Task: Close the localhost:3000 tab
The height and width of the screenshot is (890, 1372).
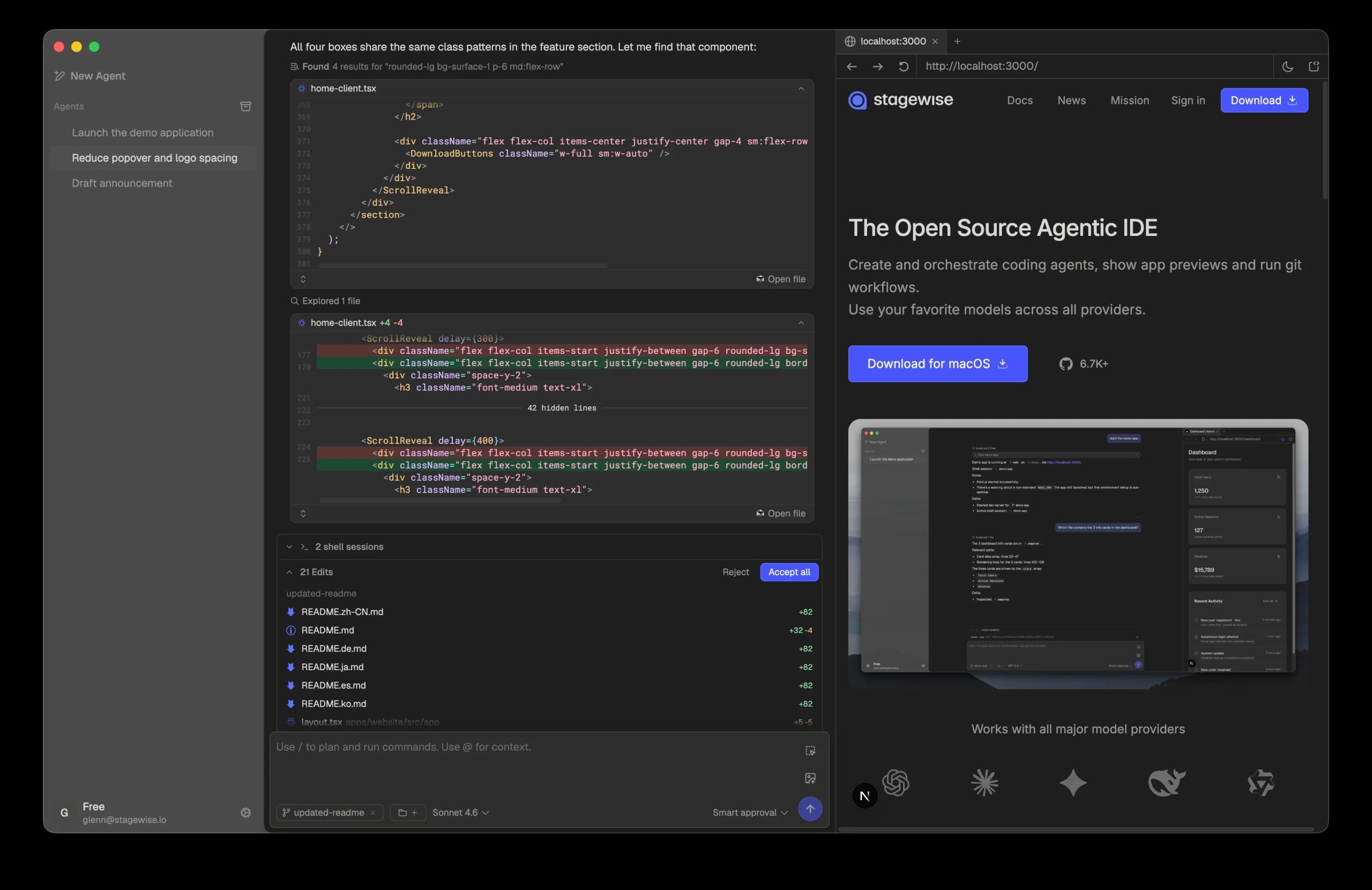Action: point(935,41)
